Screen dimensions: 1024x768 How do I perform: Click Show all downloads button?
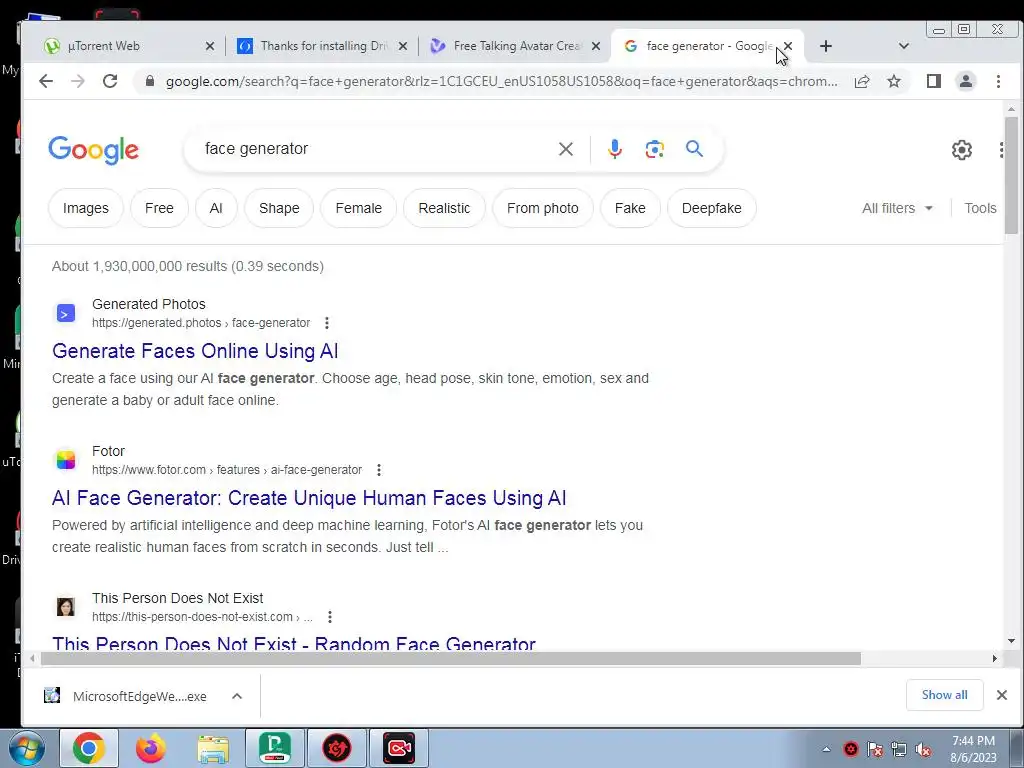(944, 695)
